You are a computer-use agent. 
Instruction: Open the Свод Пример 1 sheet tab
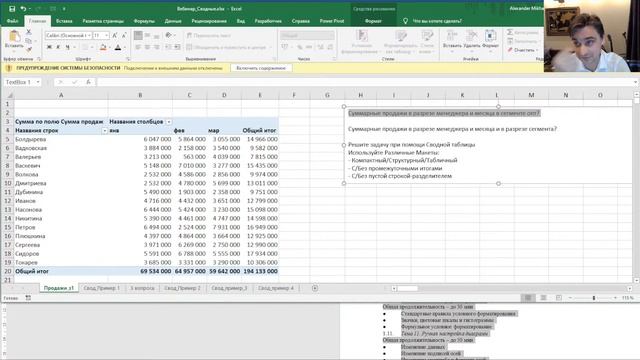click(x=102, y=288)
